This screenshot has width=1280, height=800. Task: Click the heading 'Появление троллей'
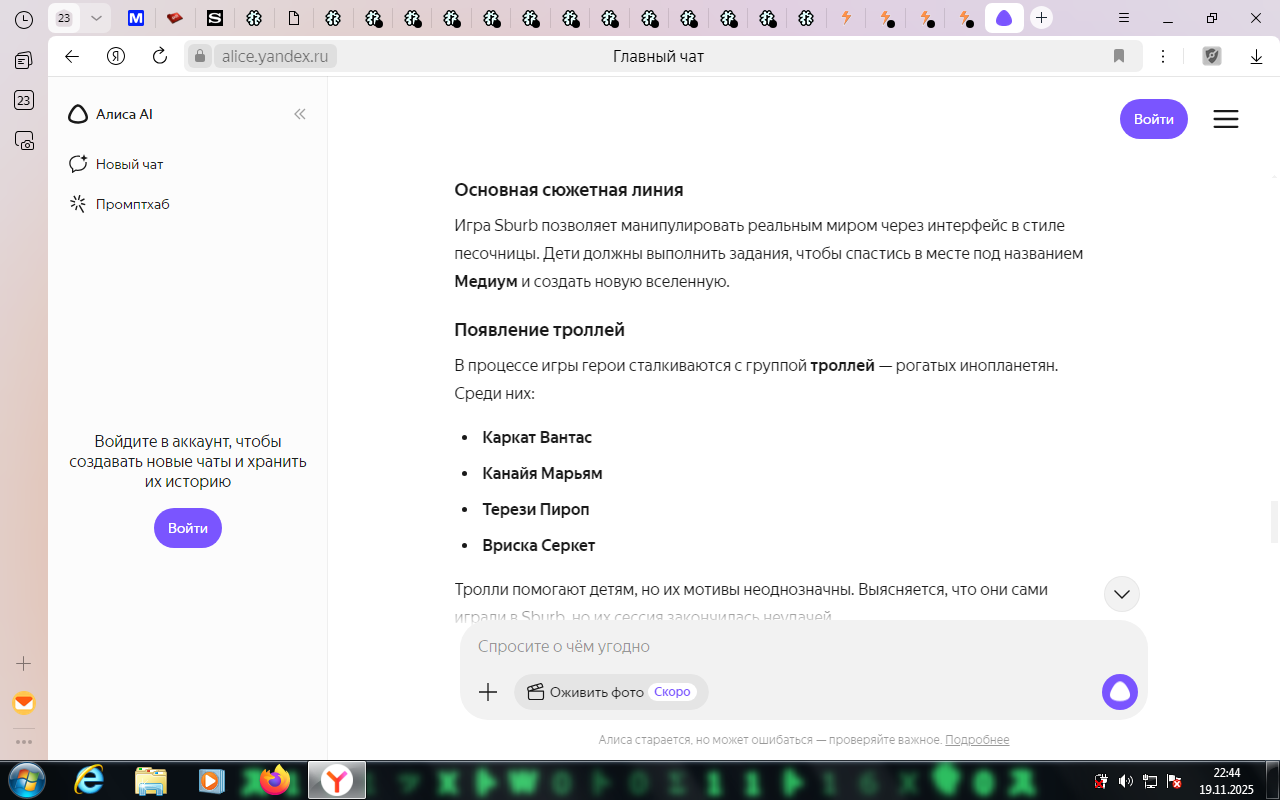click(x=540, y=330)
